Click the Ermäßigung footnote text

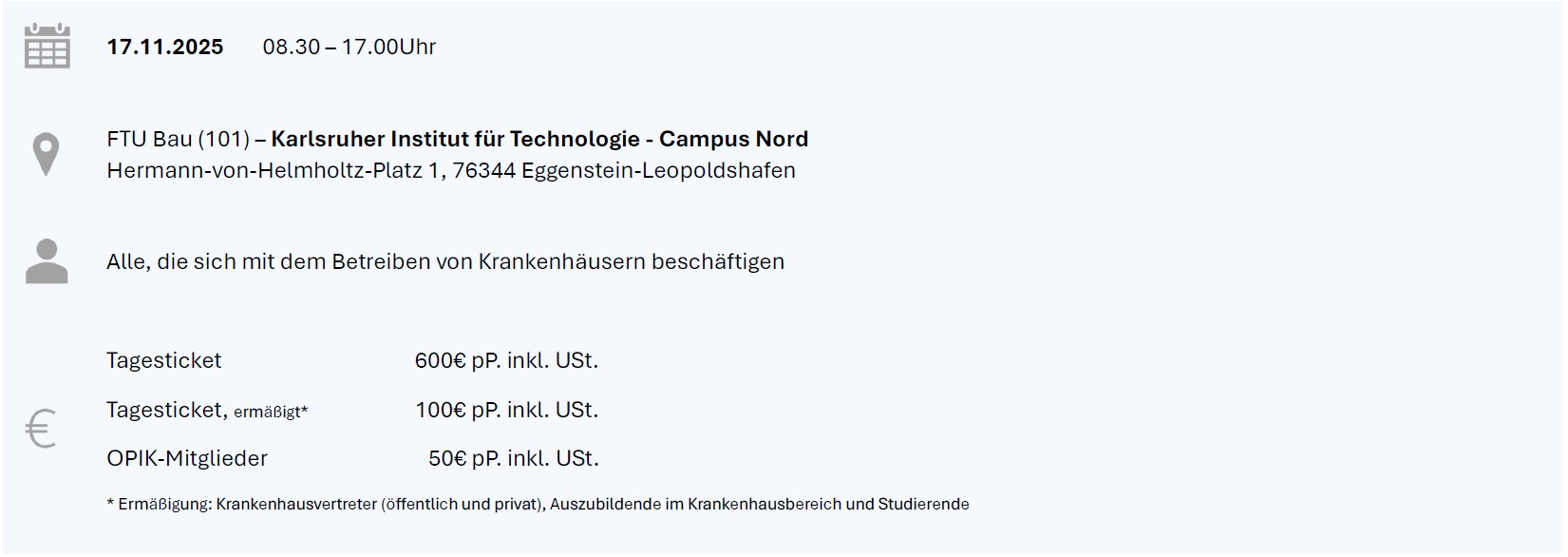click(538, 505)
